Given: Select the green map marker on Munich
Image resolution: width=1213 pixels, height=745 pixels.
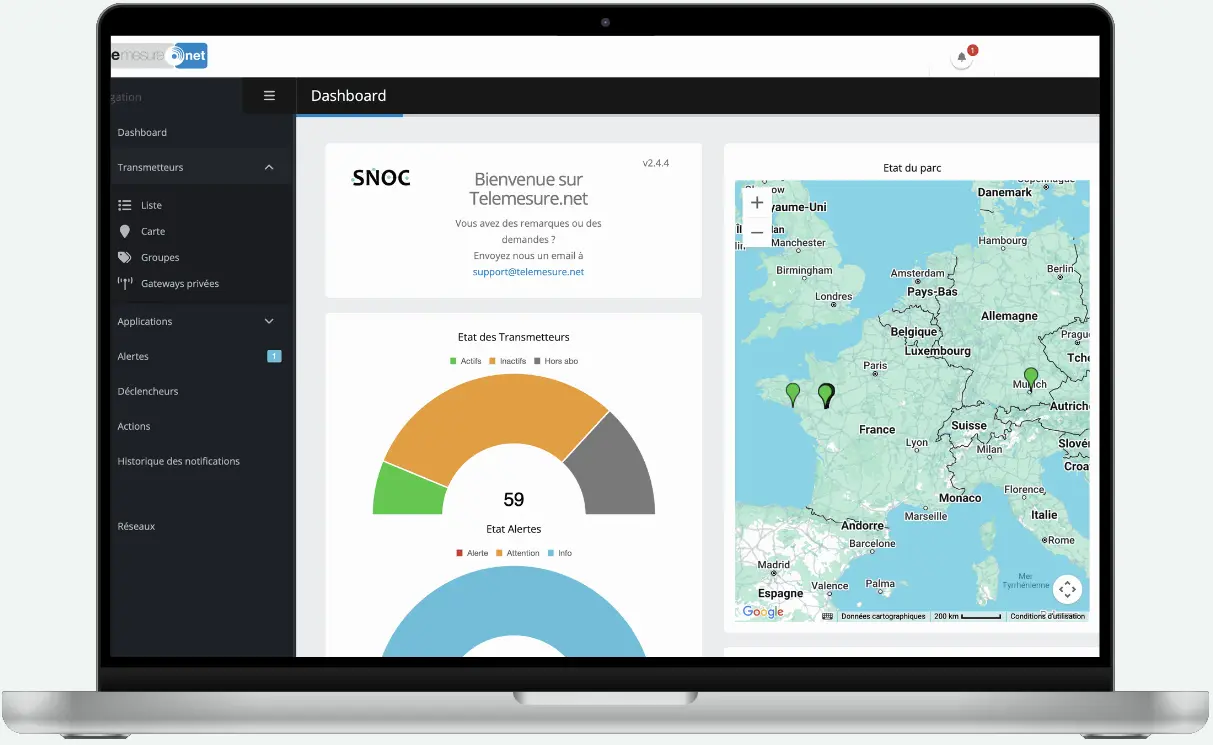Looking at the screenshot, I should [x=1030, y=379].
